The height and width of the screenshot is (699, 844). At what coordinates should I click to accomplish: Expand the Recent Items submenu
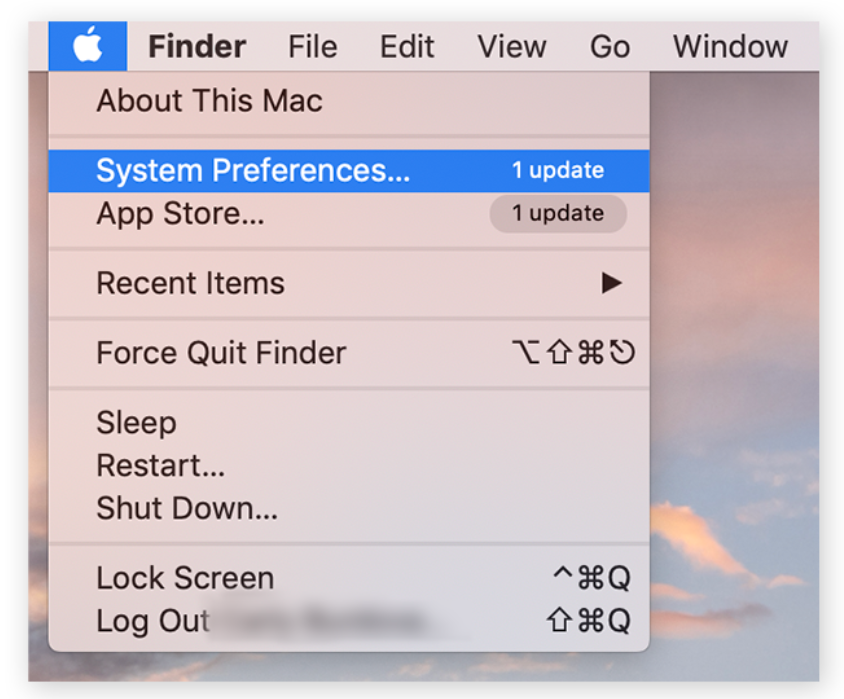click(190, 283)
